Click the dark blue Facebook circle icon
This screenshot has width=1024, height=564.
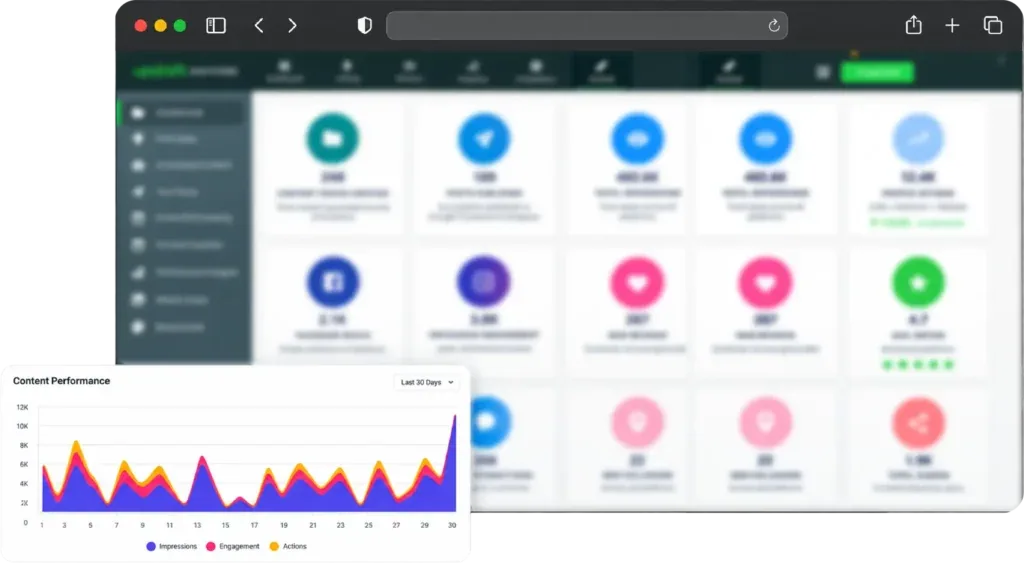(x=332, y=282)
